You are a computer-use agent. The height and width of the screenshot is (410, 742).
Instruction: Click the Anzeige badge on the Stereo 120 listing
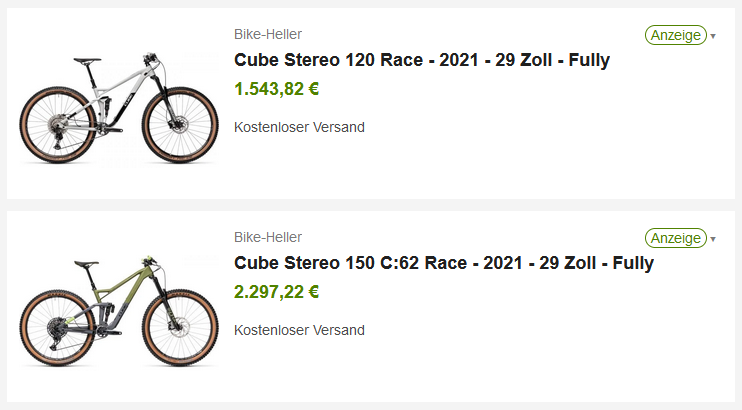click(676, 35)
